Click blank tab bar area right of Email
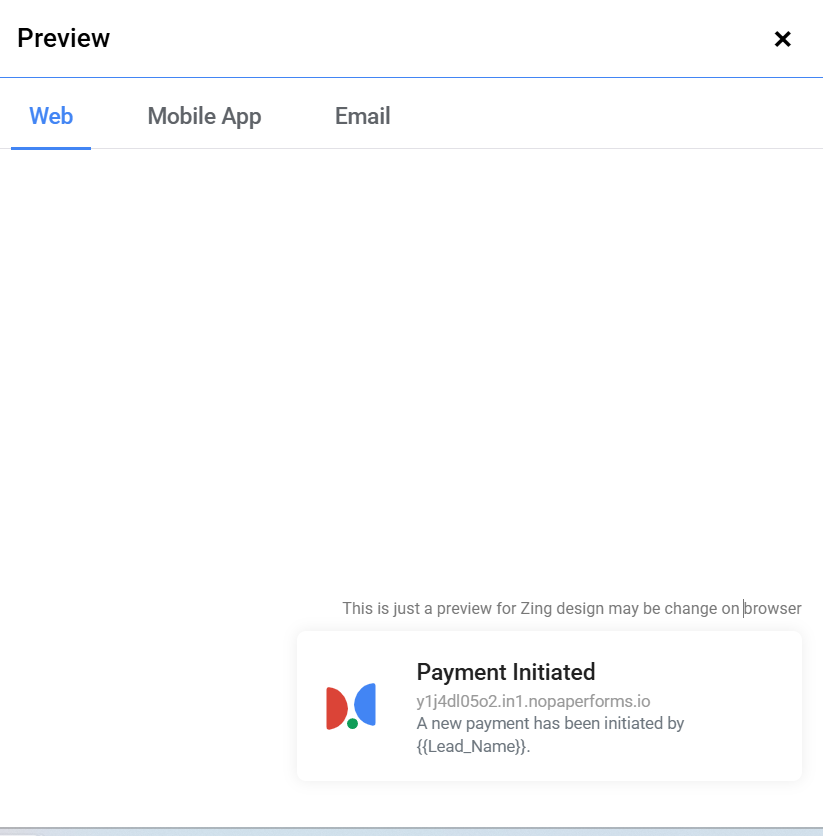The height and width of the screenshot is (836, 823). click(600, 116)
